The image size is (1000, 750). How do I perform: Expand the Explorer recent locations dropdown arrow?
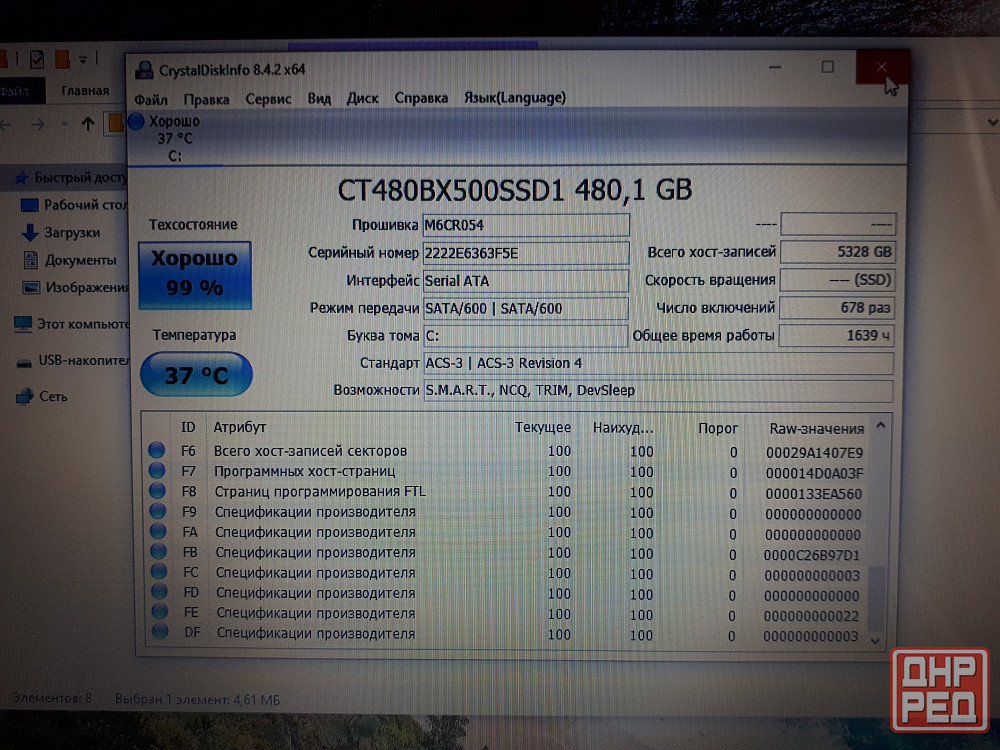pyautogui.click(x=66, y=124)
